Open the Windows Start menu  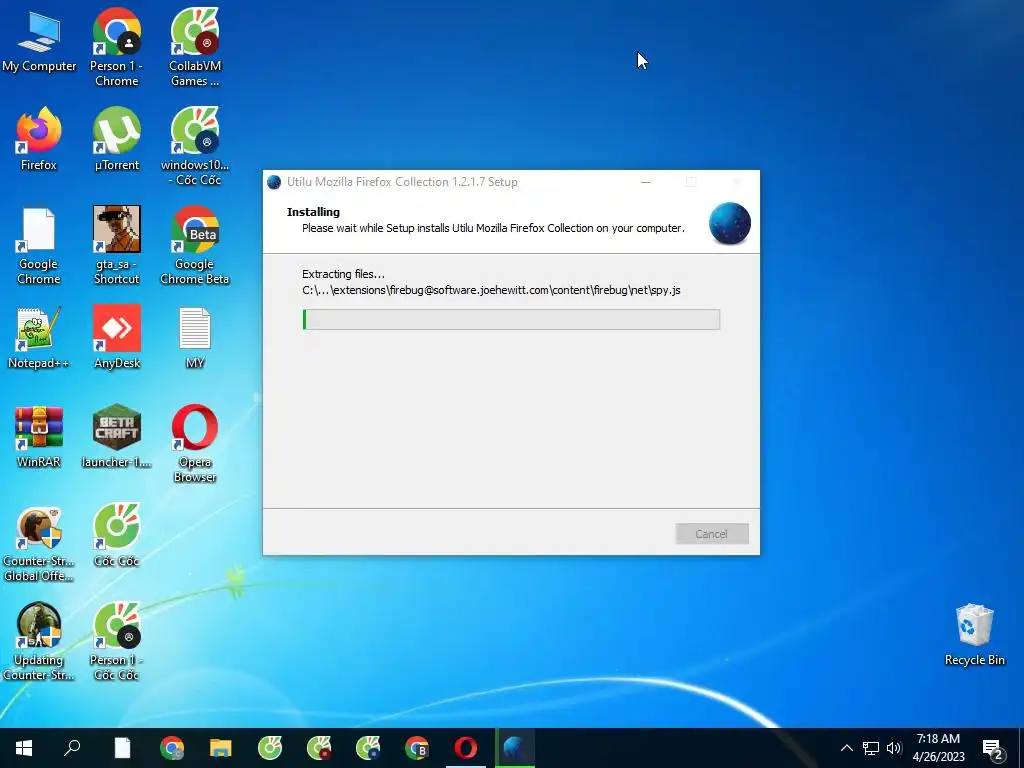pyautogui.click(x=24, y=748)
